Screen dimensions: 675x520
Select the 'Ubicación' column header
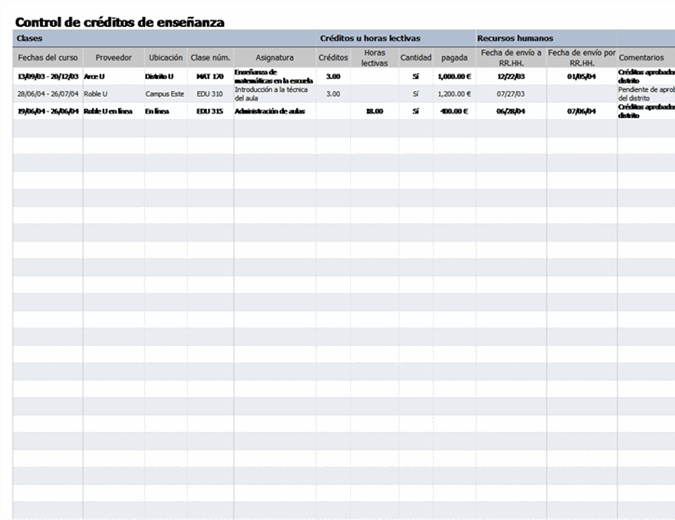pyautogui.click(x=165, y=58)
